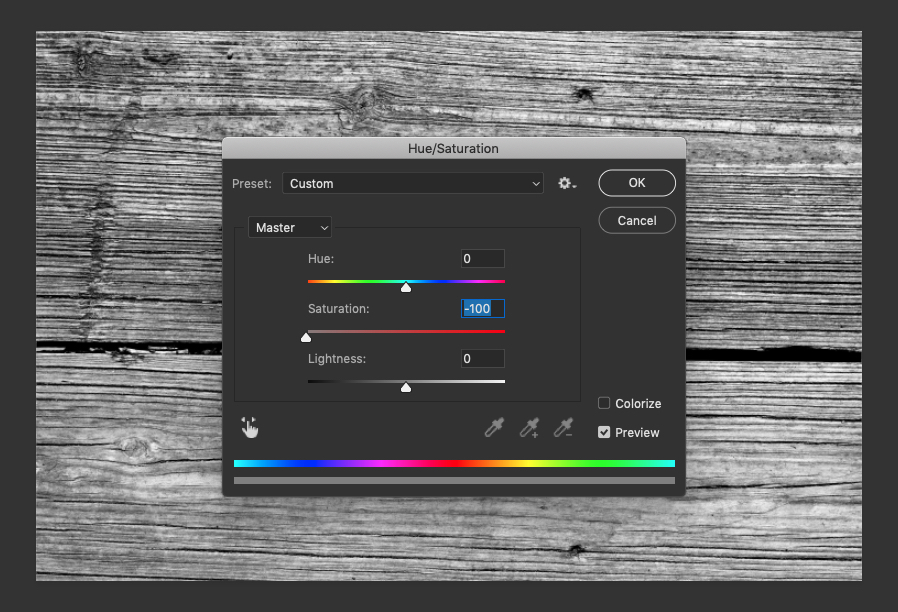Select the eyedropper tool
The width and height of the screenshot is (898, 612).
pyautogui.click(x=494, y=428)
